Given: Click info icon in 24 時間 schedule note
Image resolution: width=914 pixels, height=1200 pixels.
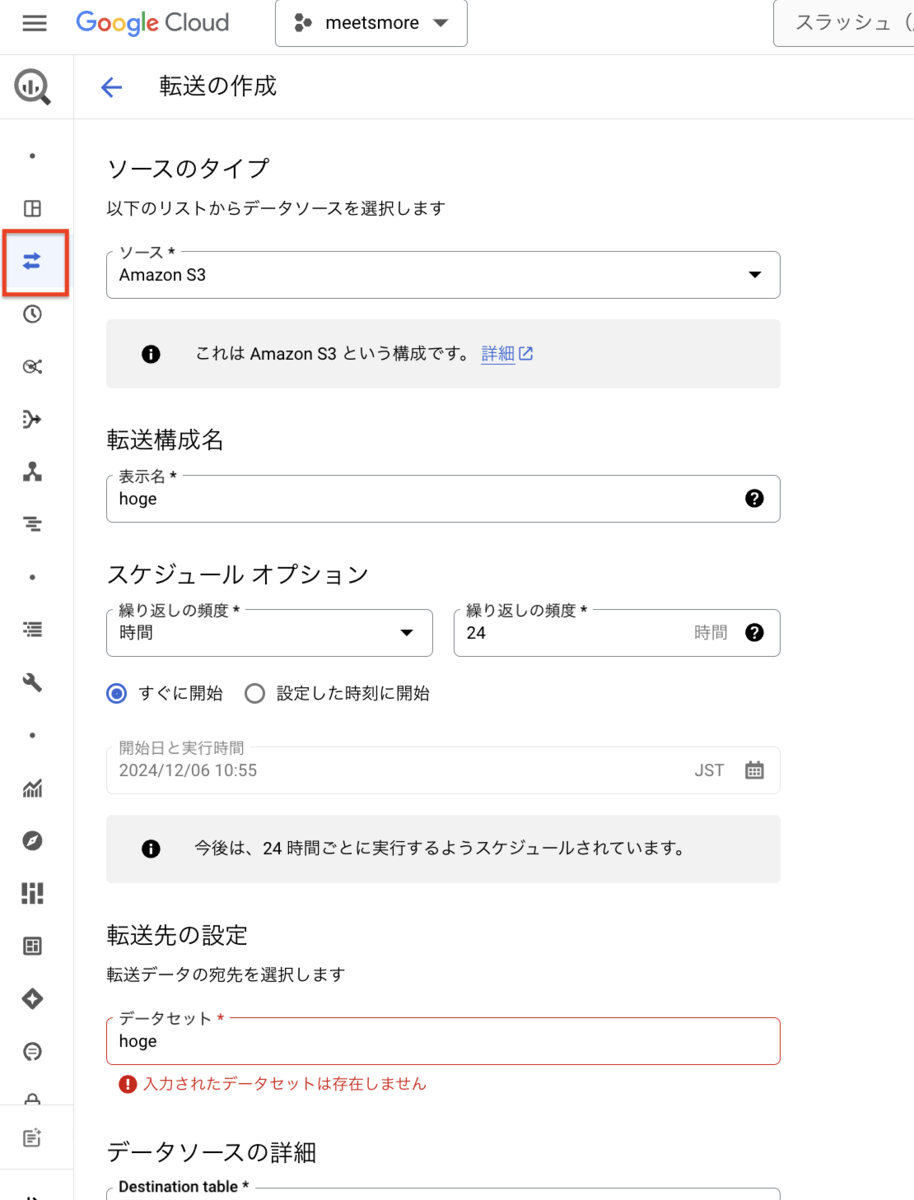Looking at the screenshot, I should point(151,849).
